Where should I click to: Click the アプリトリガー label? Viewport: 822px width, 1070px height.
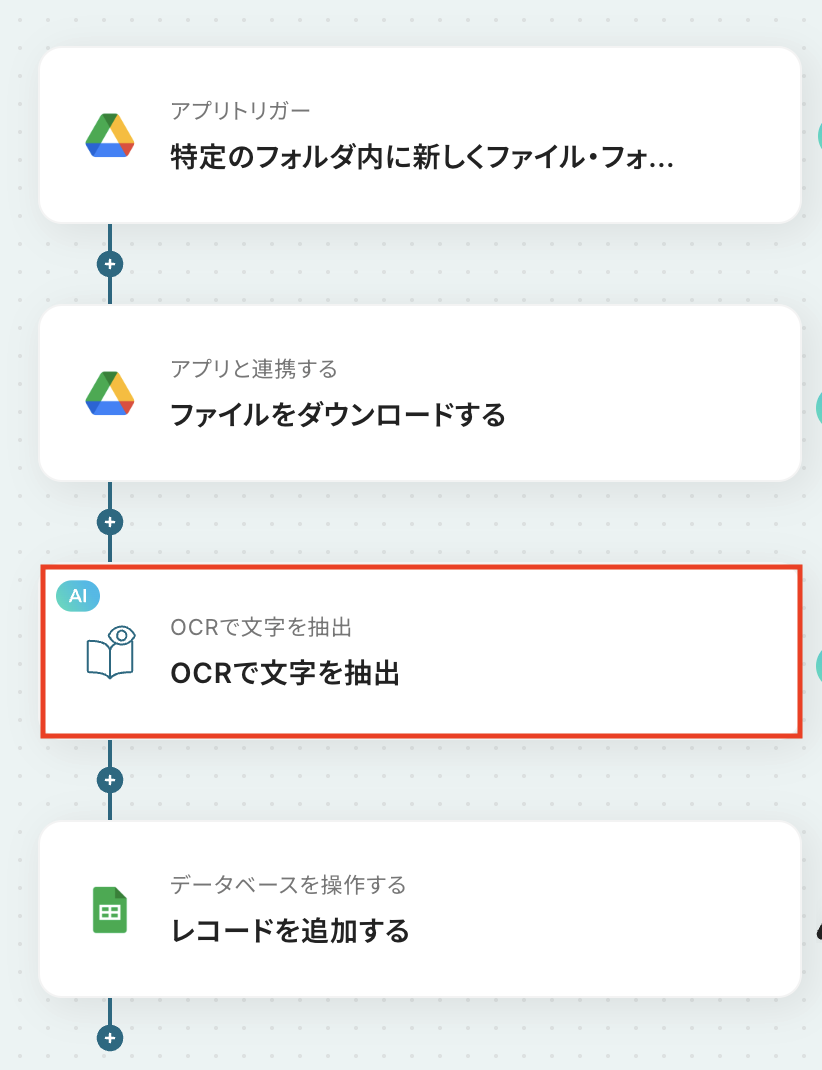(x=240, y=111)
